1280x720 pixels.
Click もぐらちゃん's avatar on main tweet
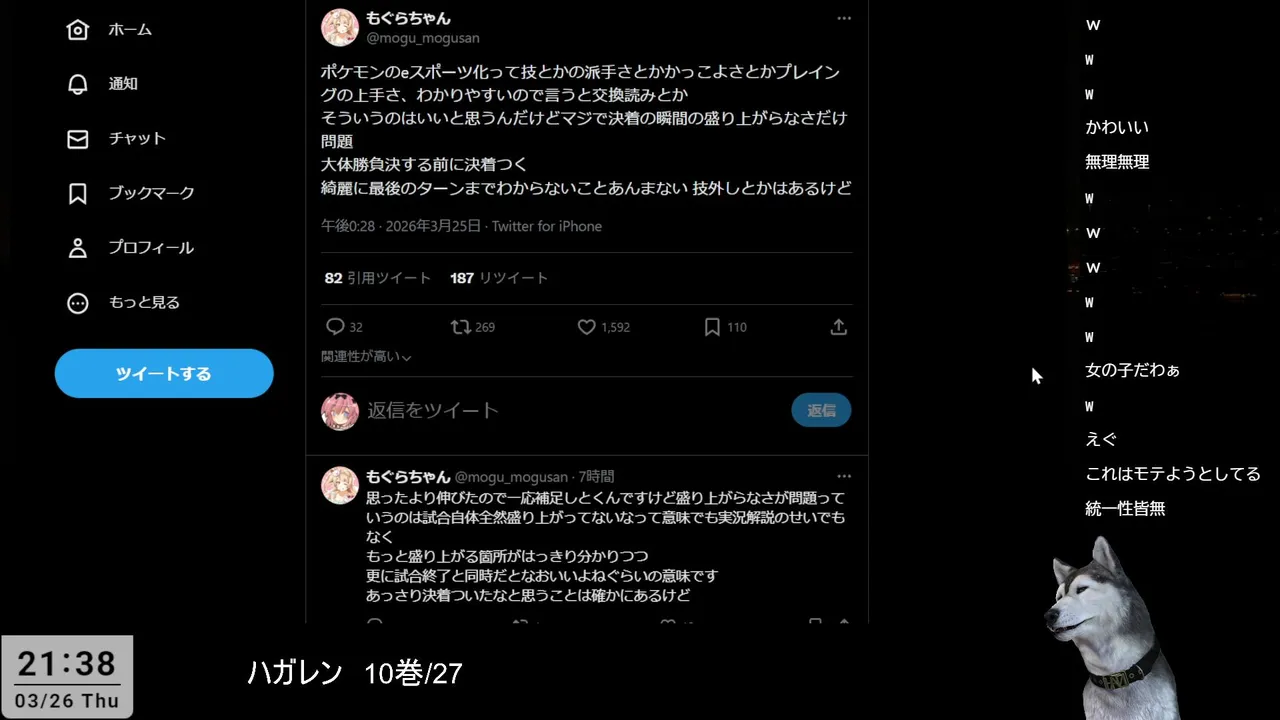coord(340,28)
